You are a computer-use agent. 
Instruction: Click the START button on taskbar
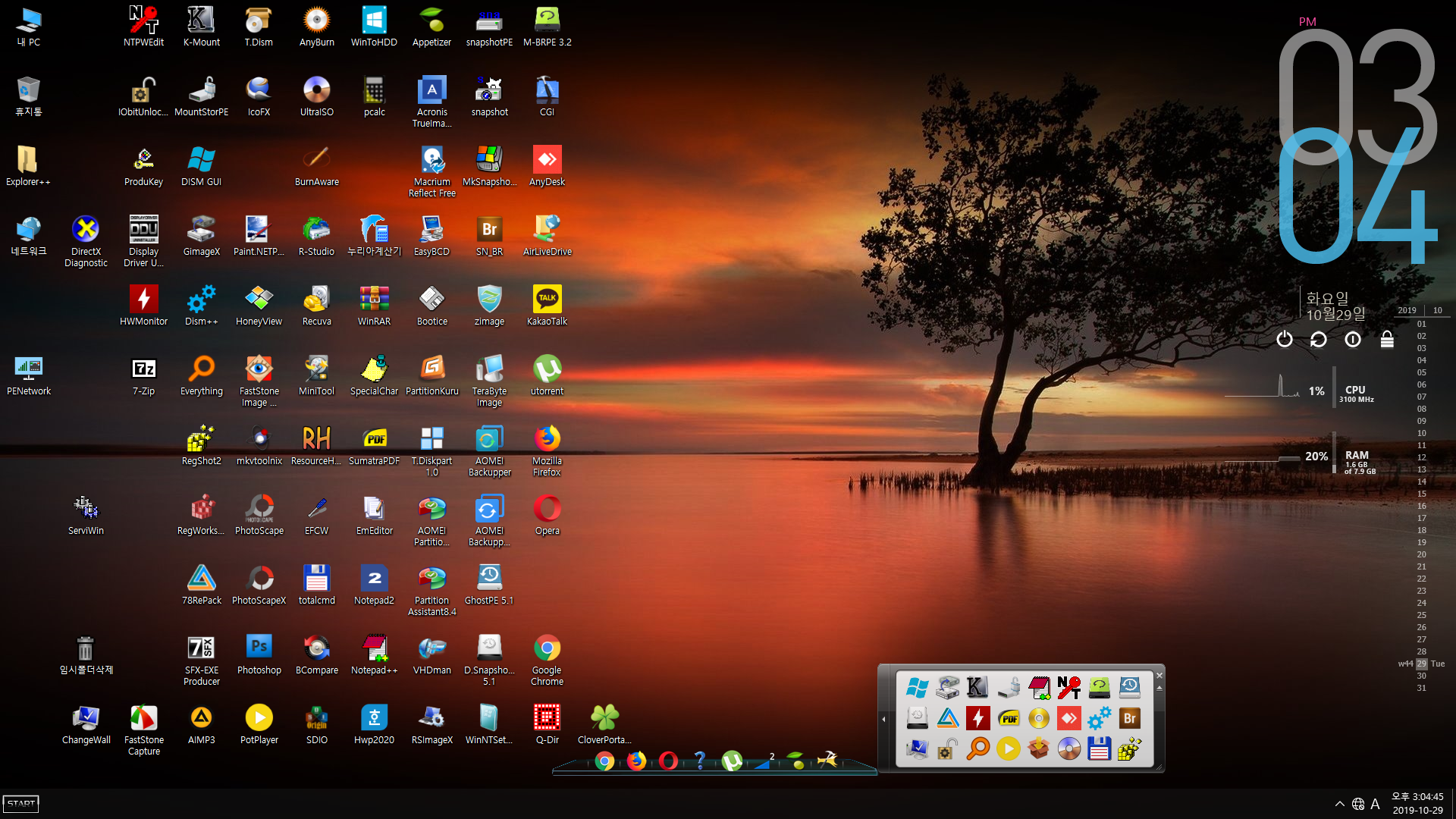21,804
